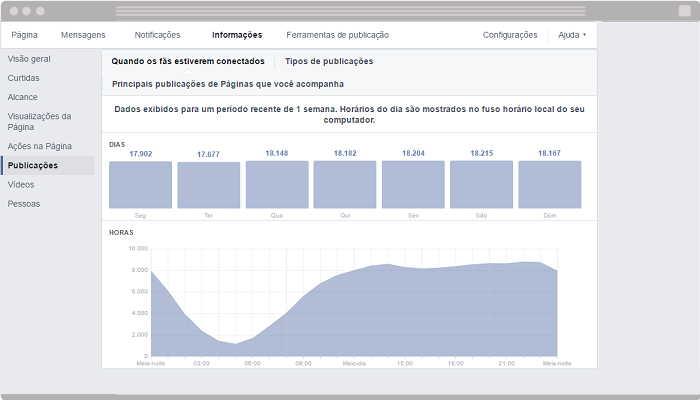700x400 pixels.
Task: Open the Página tab
Action: pyautogui.click(x=24, y=35)
